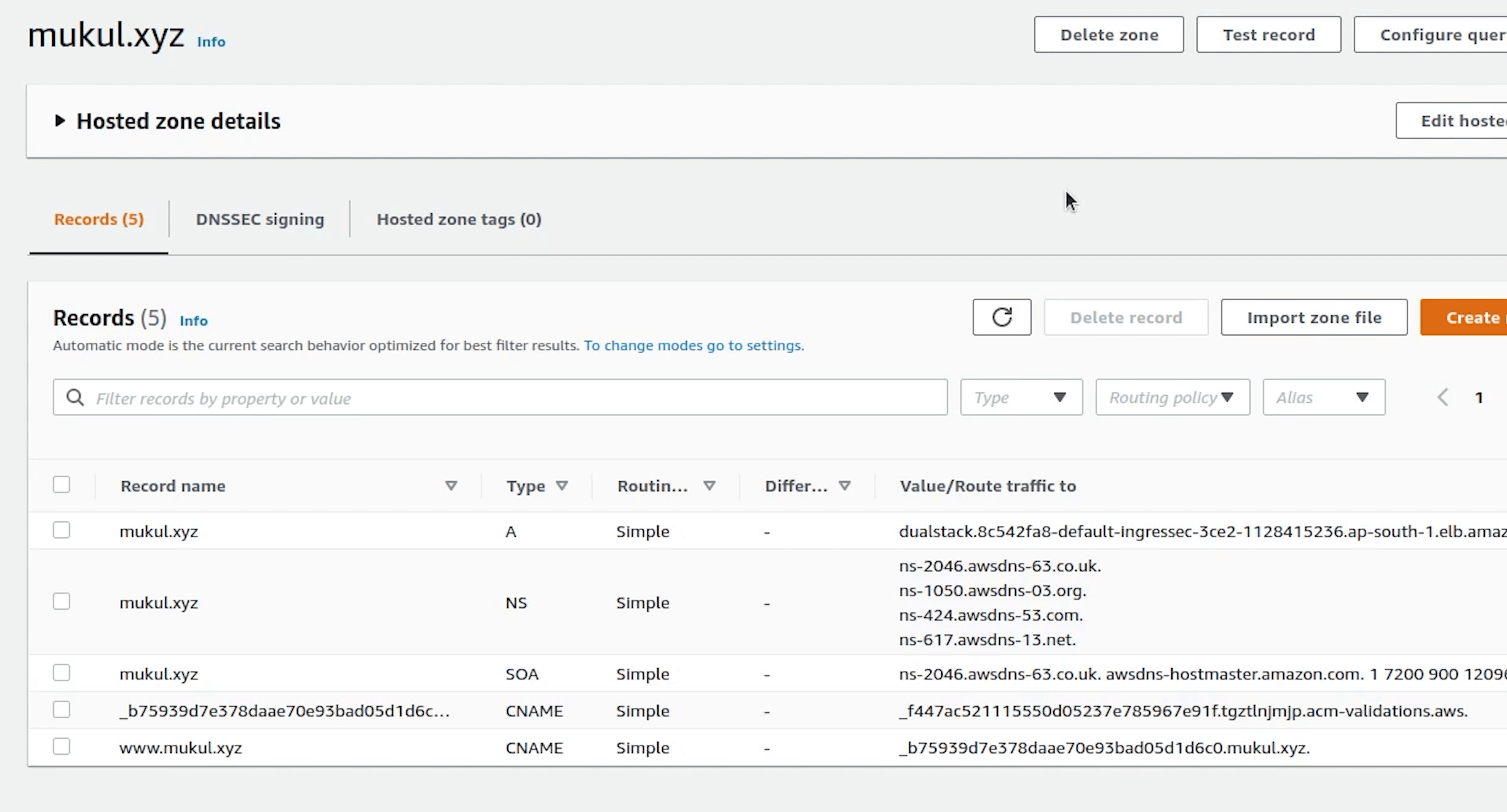Click the refresh records icon button
This screenshot has width=1507, height=812.
pos(1001,317)
